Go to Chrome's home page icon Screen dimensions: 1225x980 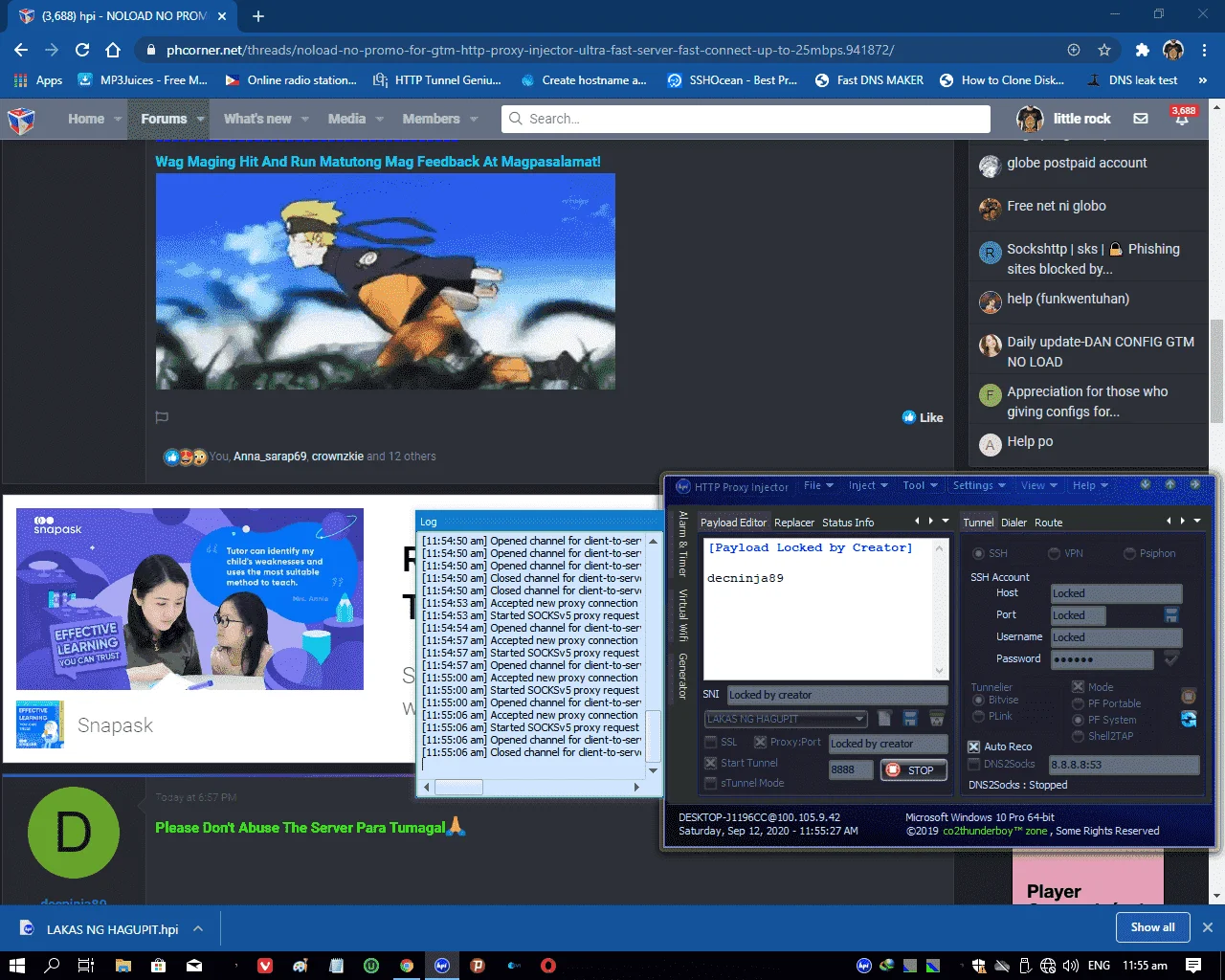pyautogui.click(x=113, y=50)
